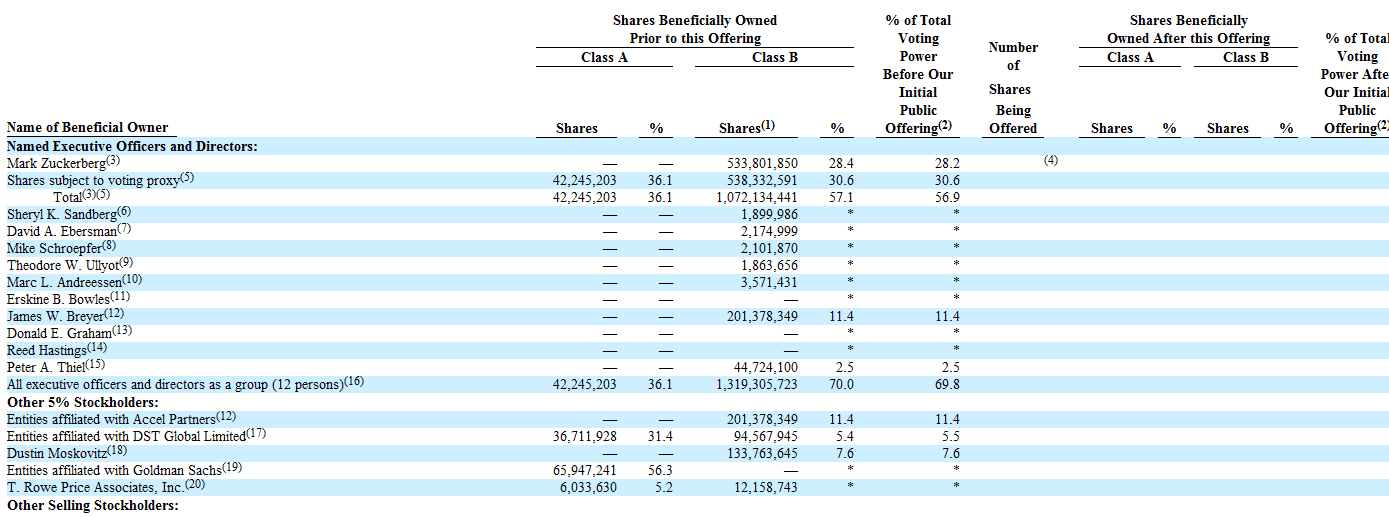The height and width of the screenshot is (517, 1389).
Task: Open footnote (17) after DST Global Limited
Action: pos(257,434)
